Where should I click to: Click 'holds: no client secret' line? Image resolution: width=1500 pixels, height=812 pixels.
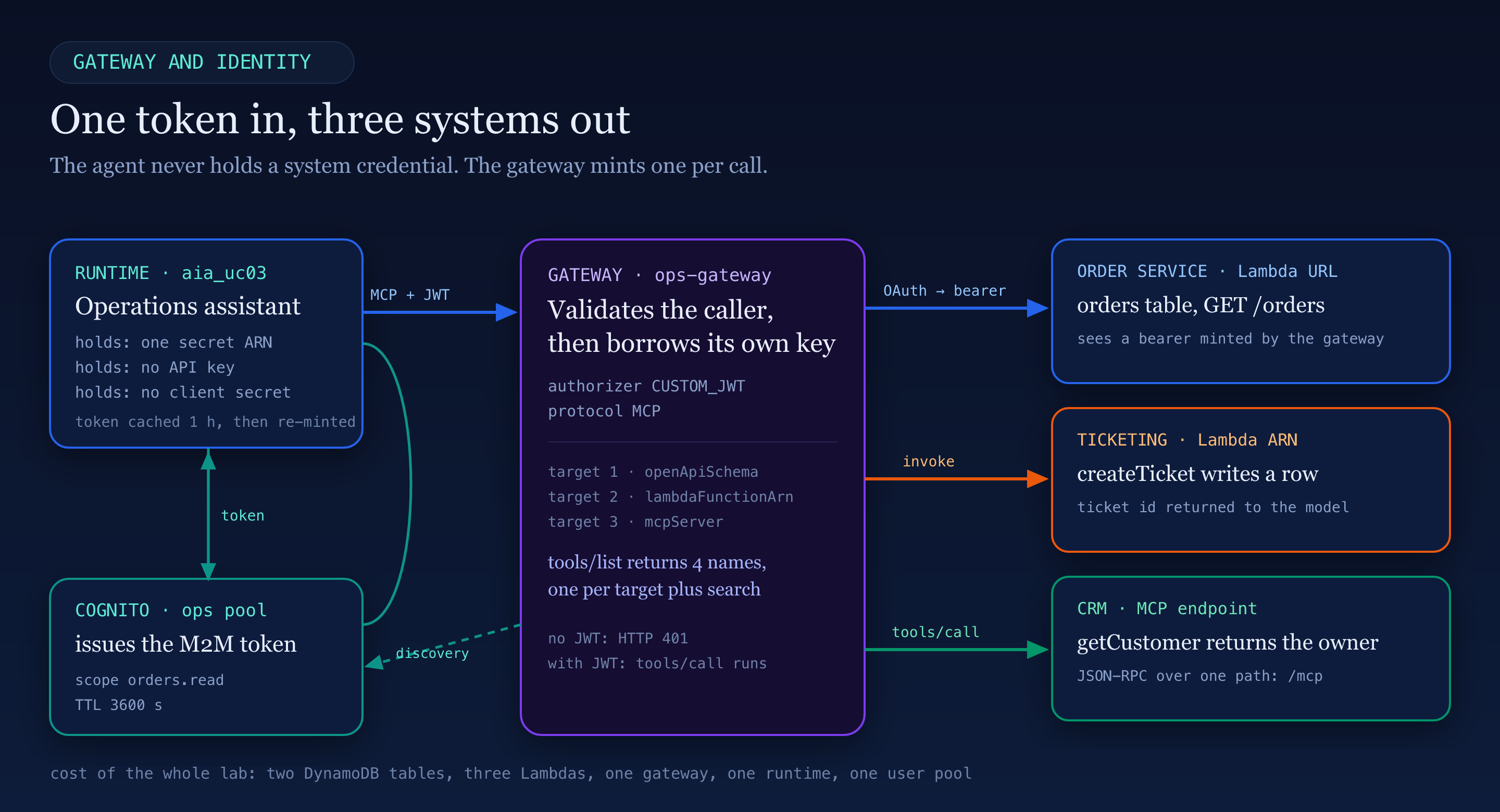(183, 392)
